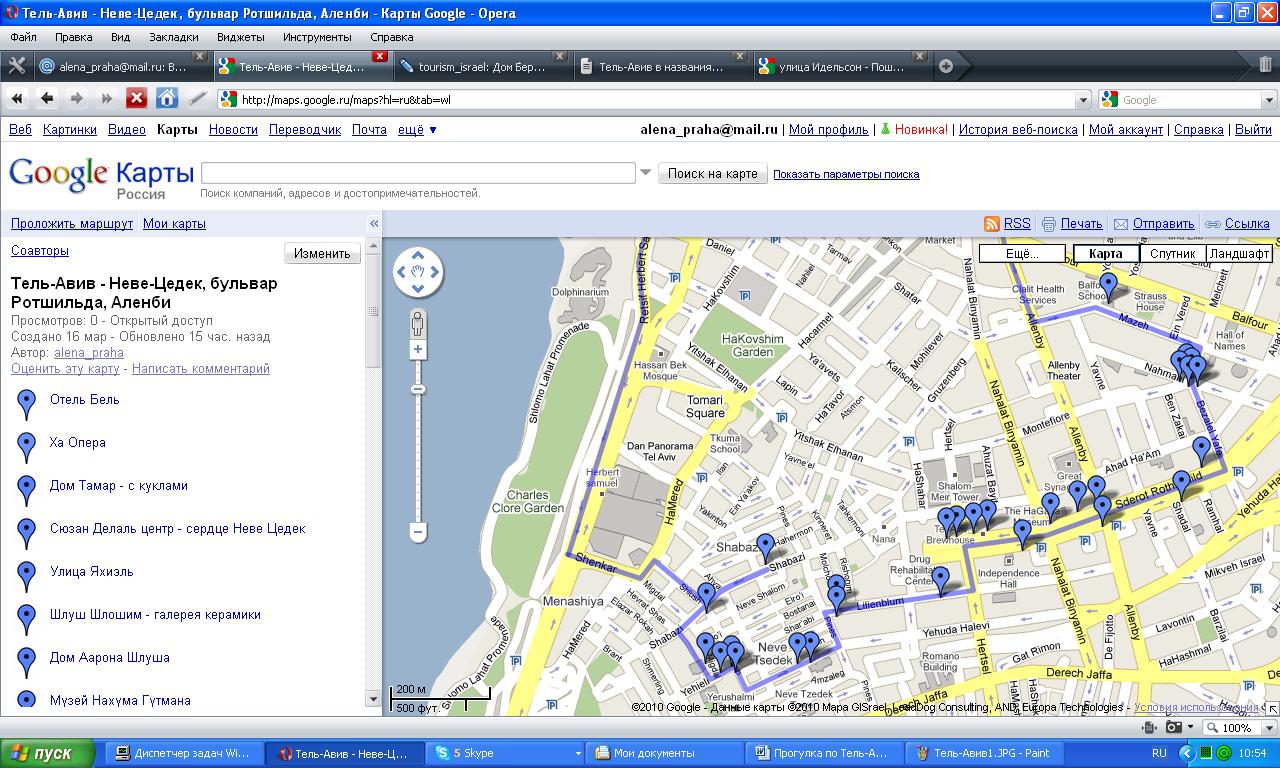Click the пуск Start button
The image size is (1280, 768).
click(47, 753)
